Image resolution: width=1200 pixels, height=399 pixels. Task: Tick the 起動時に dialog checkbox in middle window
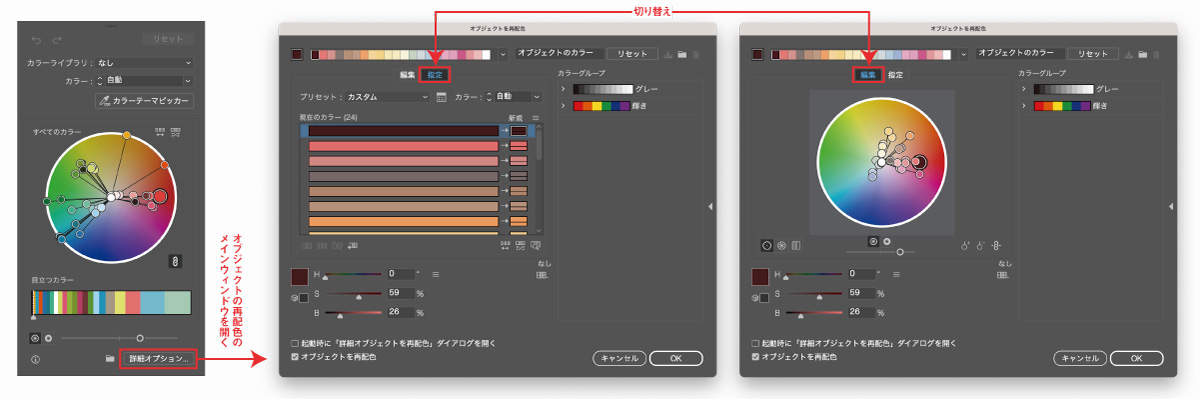(294, 343)
